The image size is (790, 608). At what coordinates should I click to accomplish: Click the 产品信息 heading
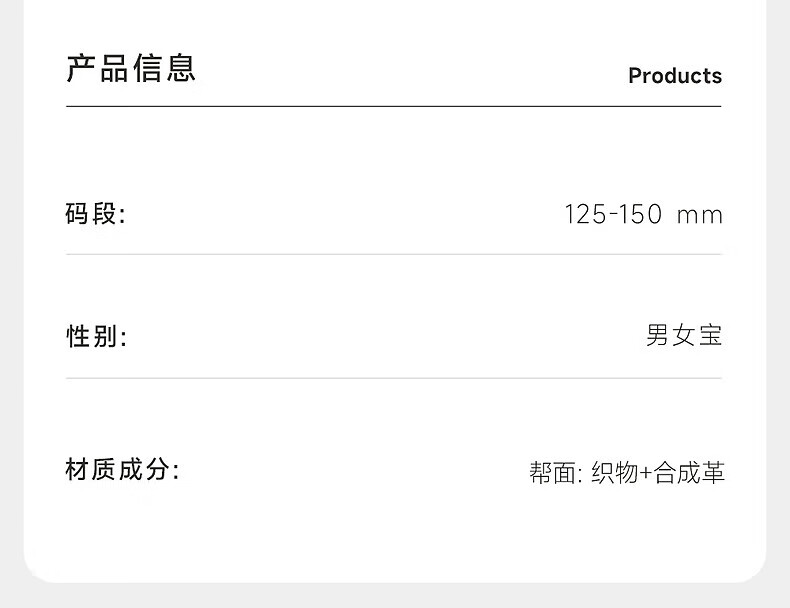[x=131, y=68]
